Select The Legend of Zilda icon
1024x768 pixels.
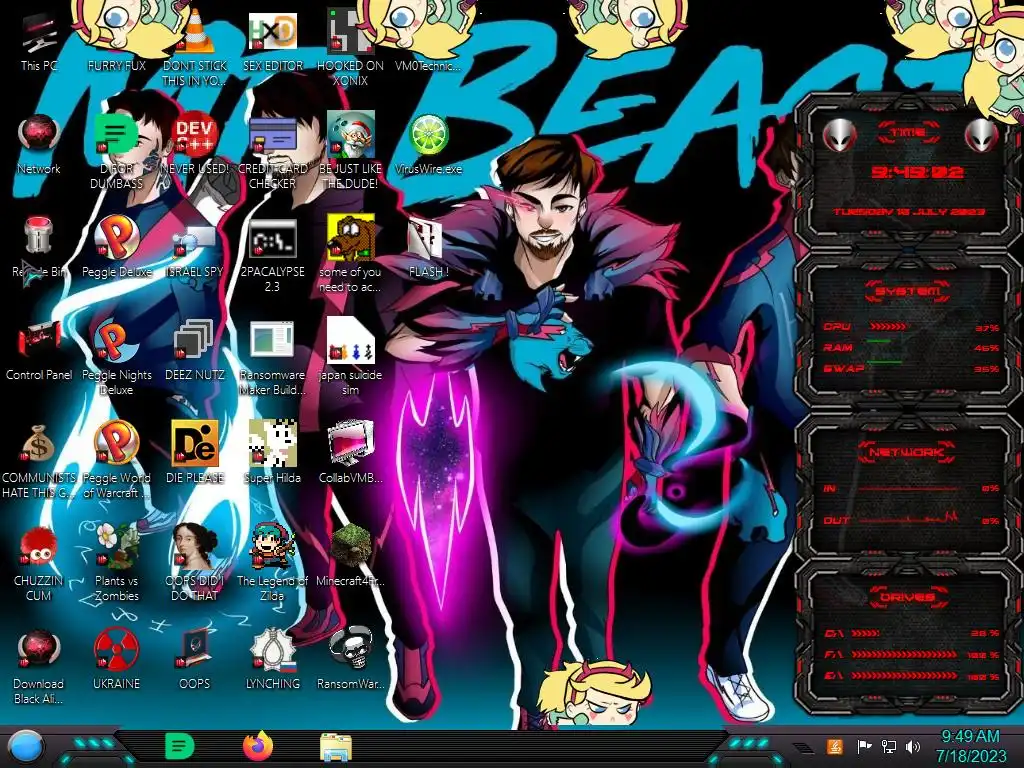(272, 557)
